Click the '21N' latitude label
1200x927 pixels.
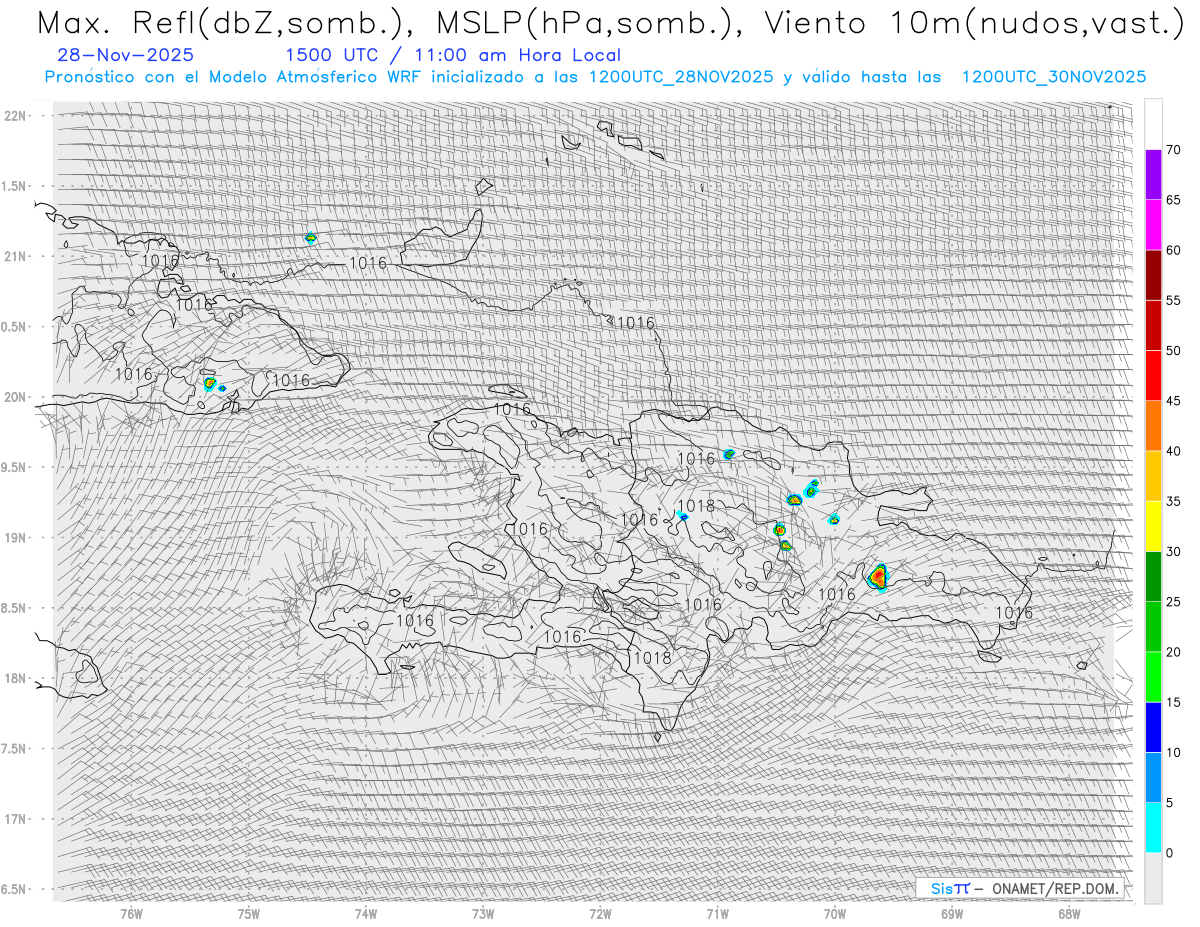16,256
